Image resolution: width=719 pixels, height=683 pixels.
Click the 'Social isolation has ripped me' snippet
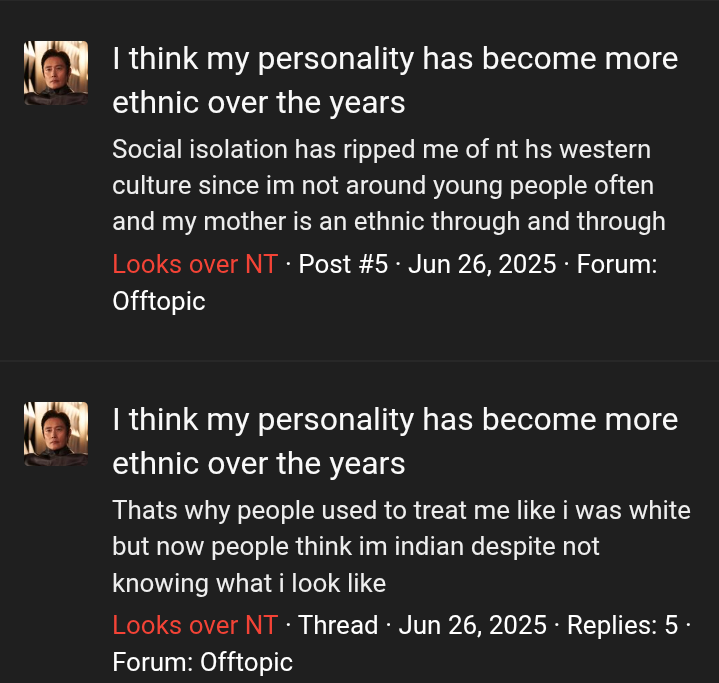tap(389, 185)
